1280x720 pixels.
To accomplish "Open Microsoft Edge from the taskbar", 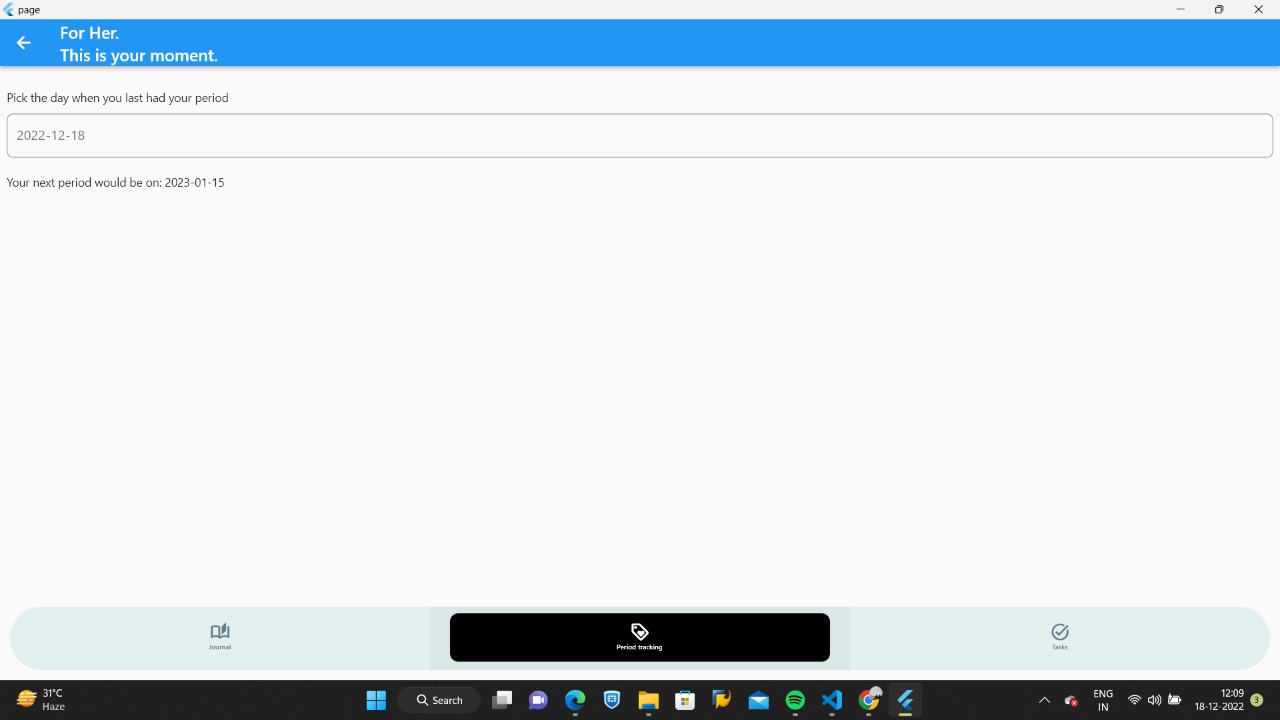I will point(575,700).
